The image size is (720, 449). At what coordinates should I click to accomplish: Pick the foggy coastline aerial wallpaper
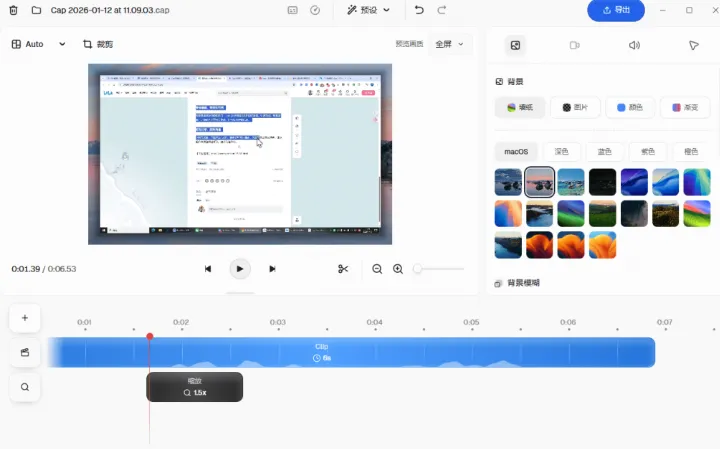pos(540,213)
